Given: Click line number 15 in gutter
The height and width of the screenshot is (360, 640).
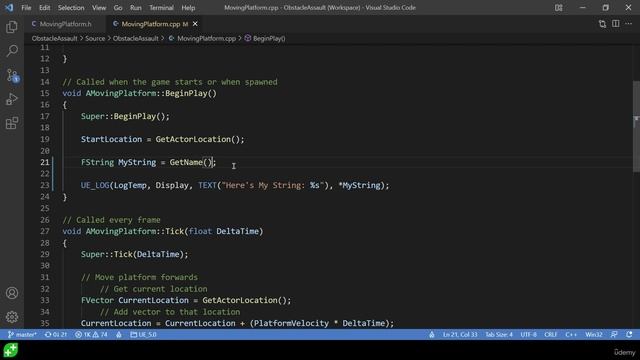Looking at the screenshot, I should tap(44, 93).
